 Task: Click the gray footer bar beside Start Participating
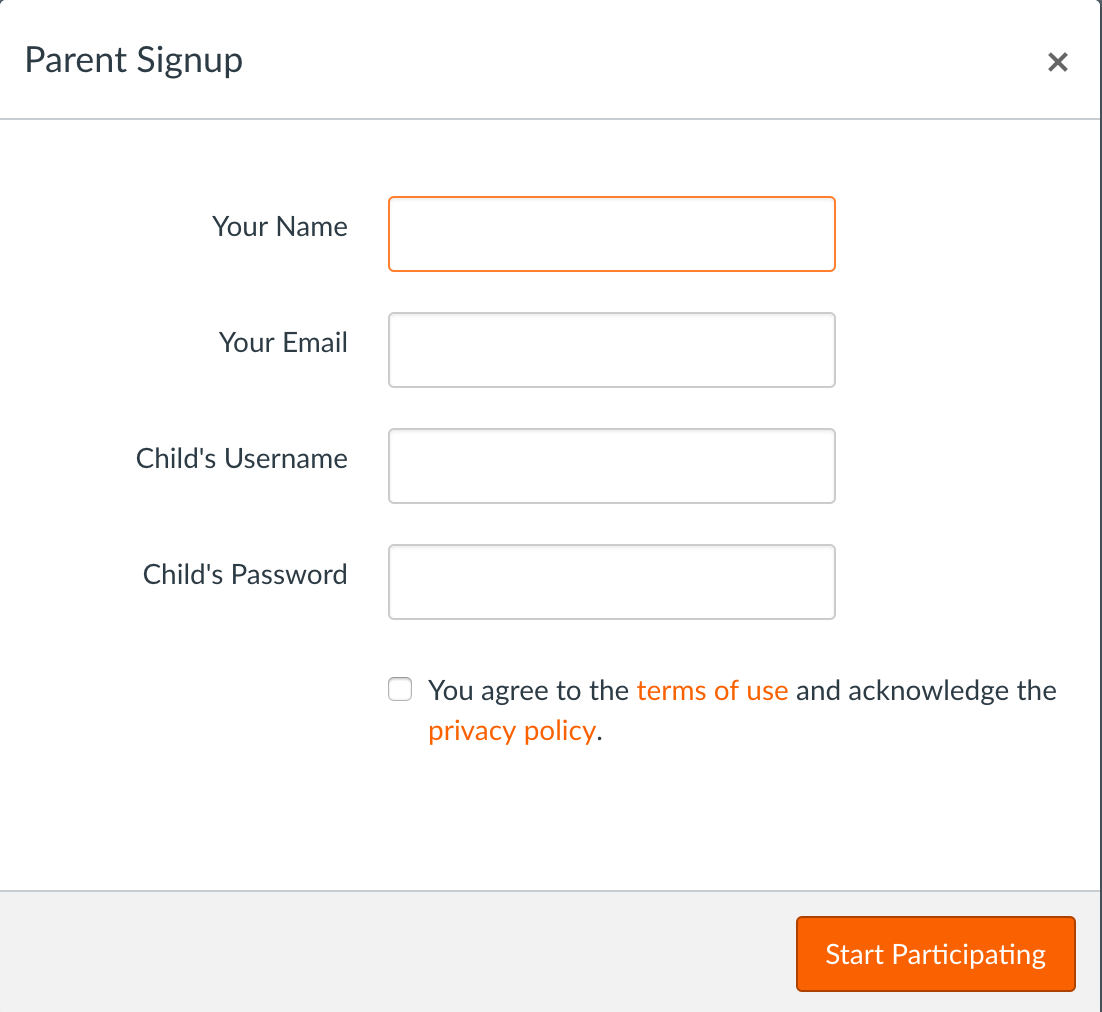[400, 952]
